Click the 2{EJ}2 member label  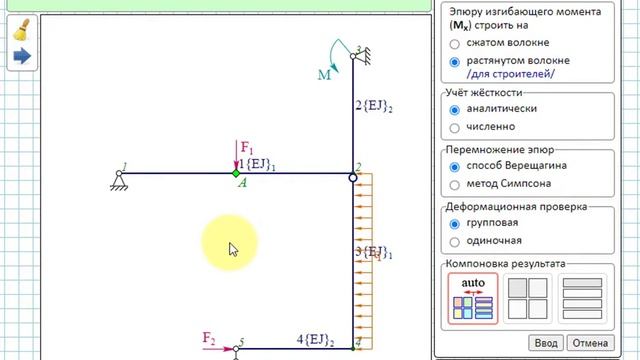pos(373,106)
